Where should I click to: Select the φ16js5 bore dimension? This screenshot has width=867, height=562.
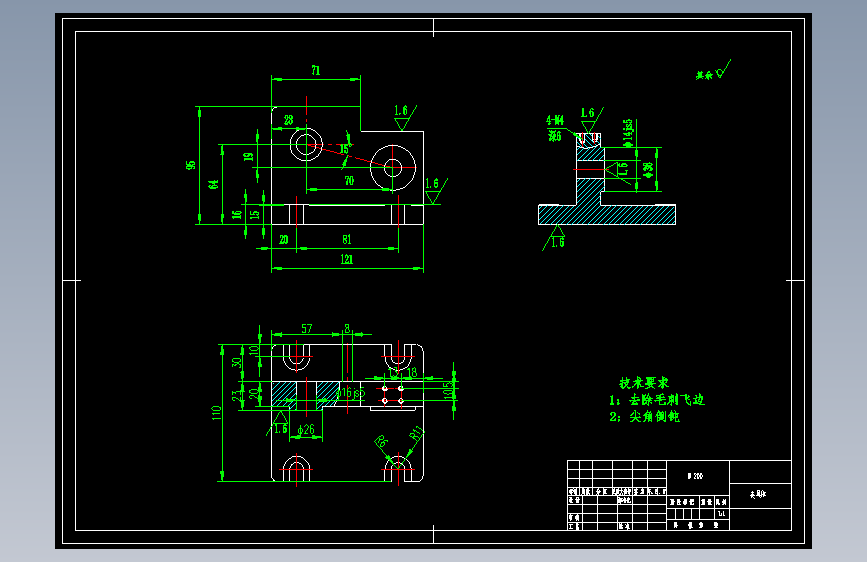pyautogui.click(x=350, y=393)
